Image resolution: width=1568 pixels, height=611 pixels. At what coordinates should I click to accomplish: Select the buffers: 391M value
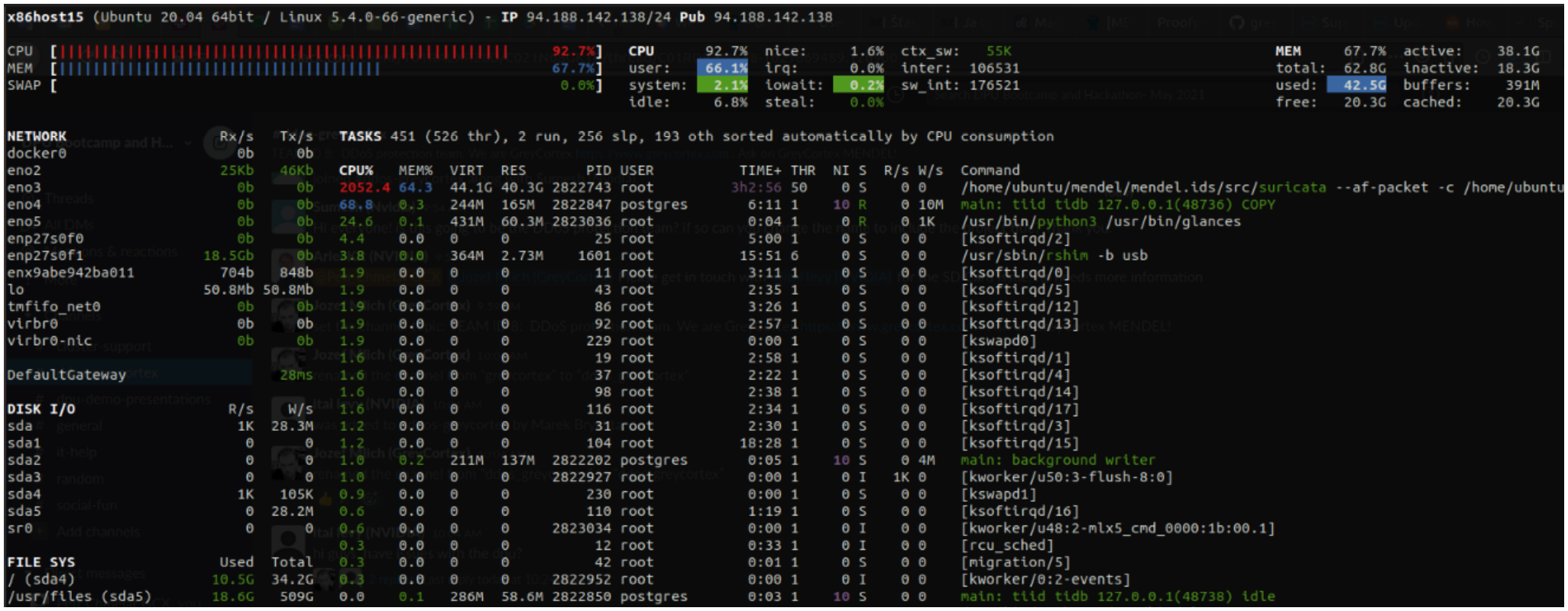pyautogui.click(x=1522, y=85)
